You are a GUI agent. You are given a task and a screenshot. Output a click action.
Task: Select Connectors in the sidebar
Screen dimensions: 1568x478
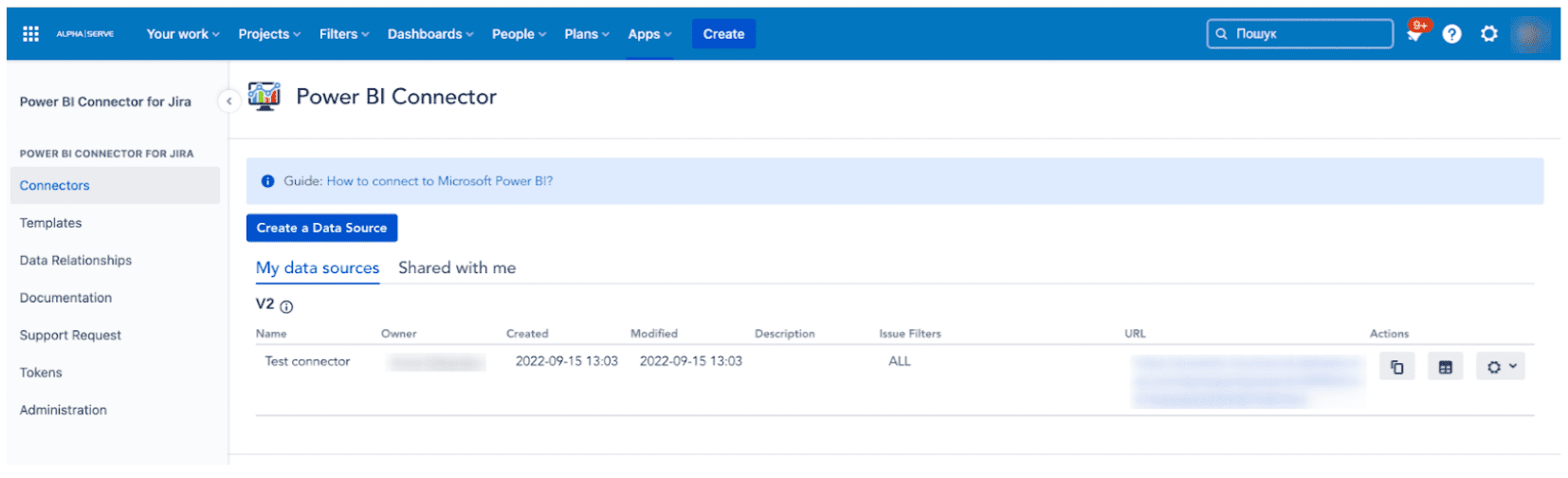pos(115,186)
